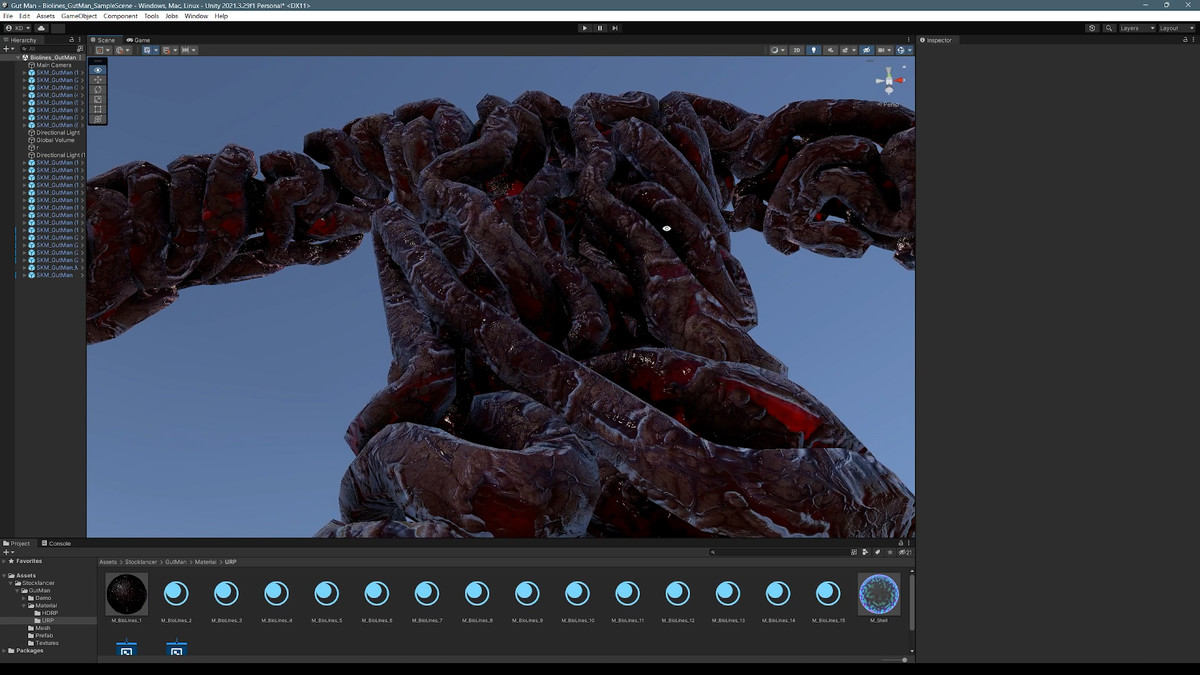Click the cloud services icon
The height and width of the screenshot is (675, 1200).
[41, 28]
